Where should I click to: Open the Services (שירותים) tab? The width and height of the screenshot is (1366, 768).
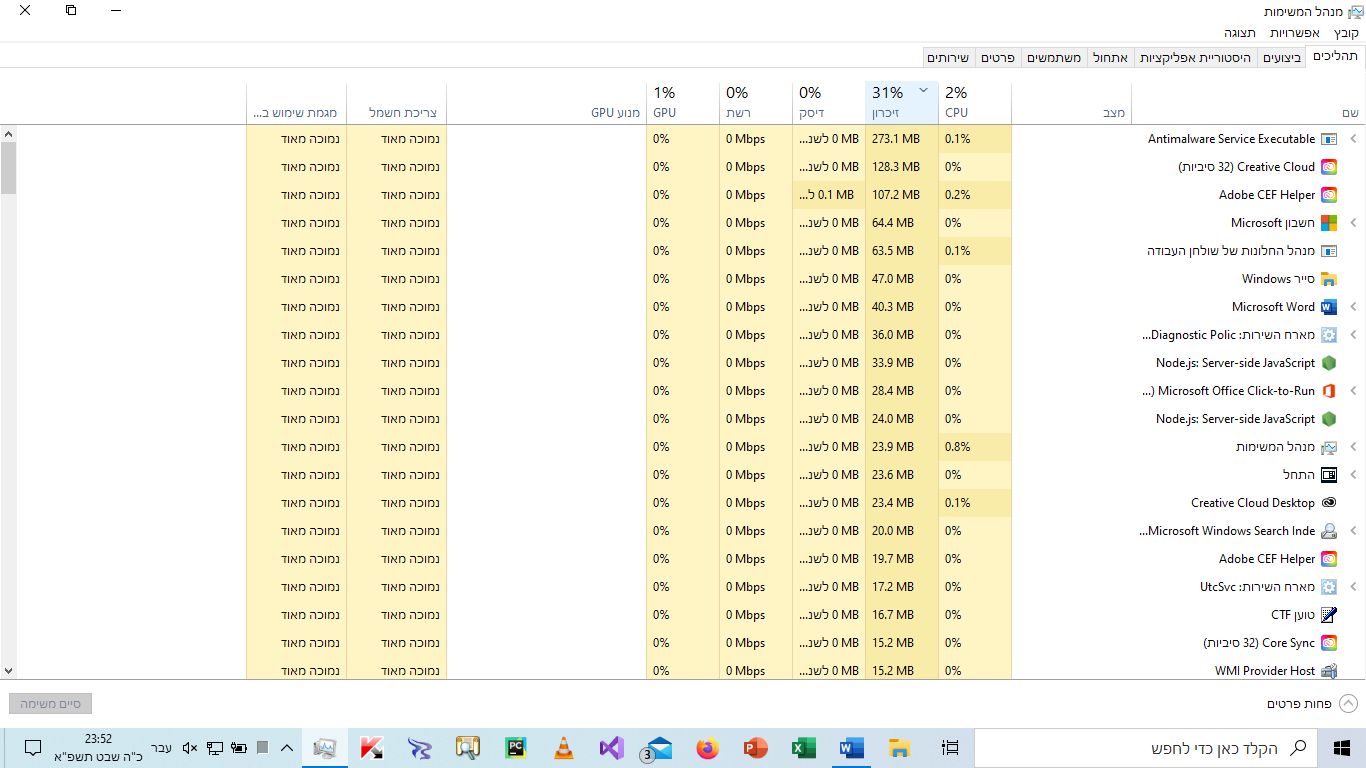click(x=949, y=58)
